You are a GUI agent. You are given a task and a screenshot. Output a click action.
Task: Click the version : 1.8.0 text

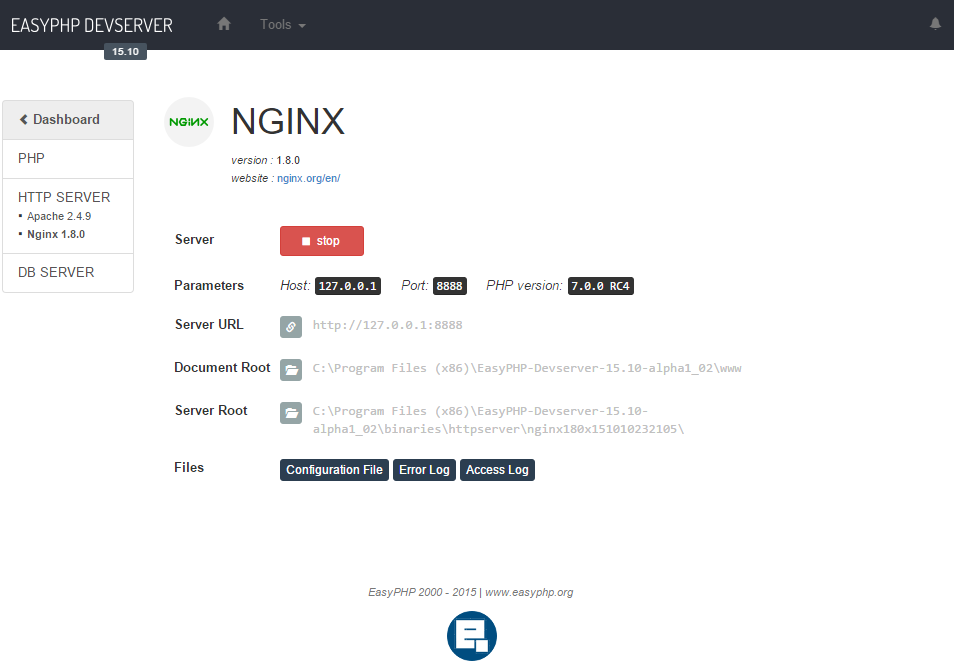coord(265,160)
